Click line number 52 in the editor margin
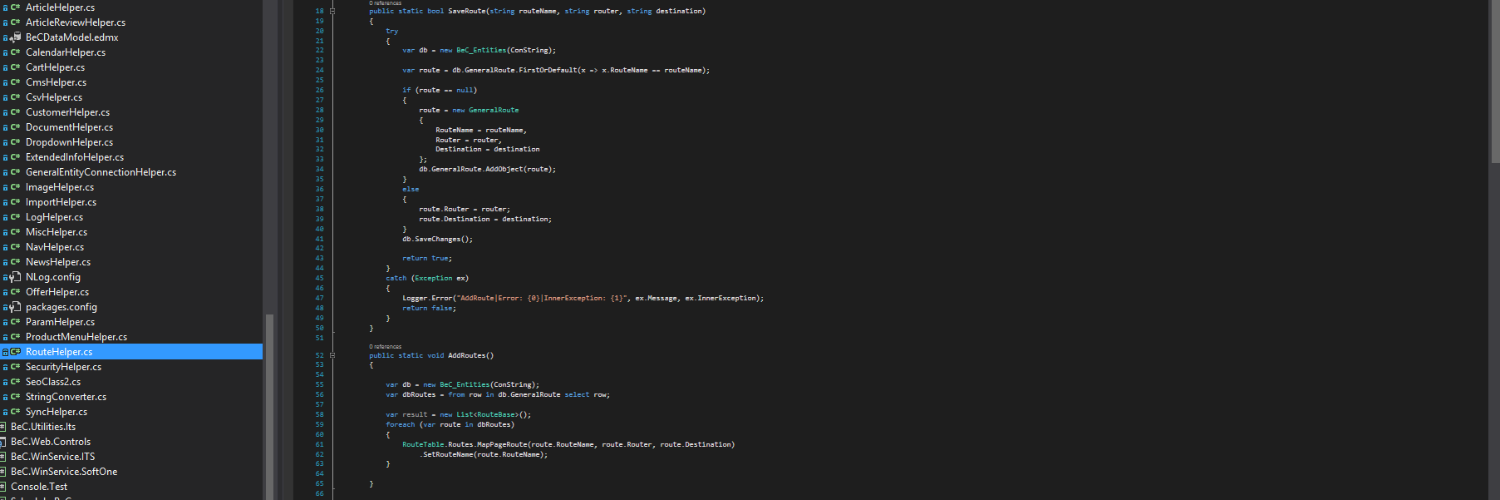The width and height of the screenshot is (1500, 500). pos(320,355)
